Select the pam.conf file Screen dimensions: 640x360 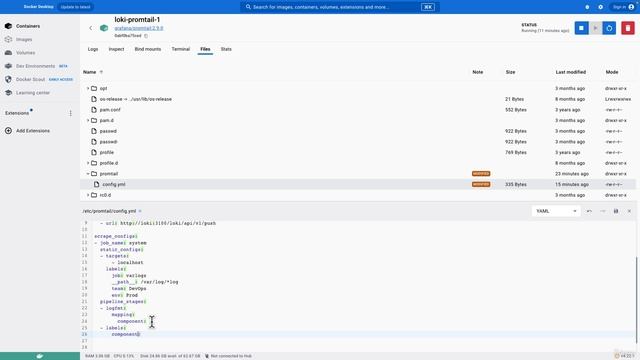110,110
